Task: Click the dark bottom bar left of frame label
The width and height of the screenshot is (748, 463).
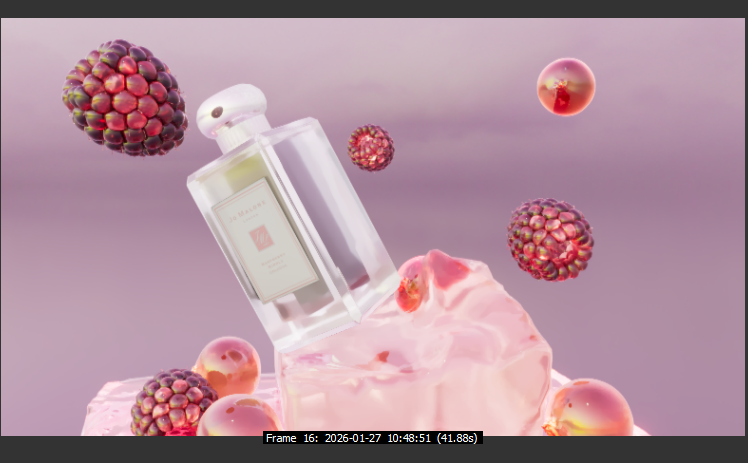Action: pos(130,448)
